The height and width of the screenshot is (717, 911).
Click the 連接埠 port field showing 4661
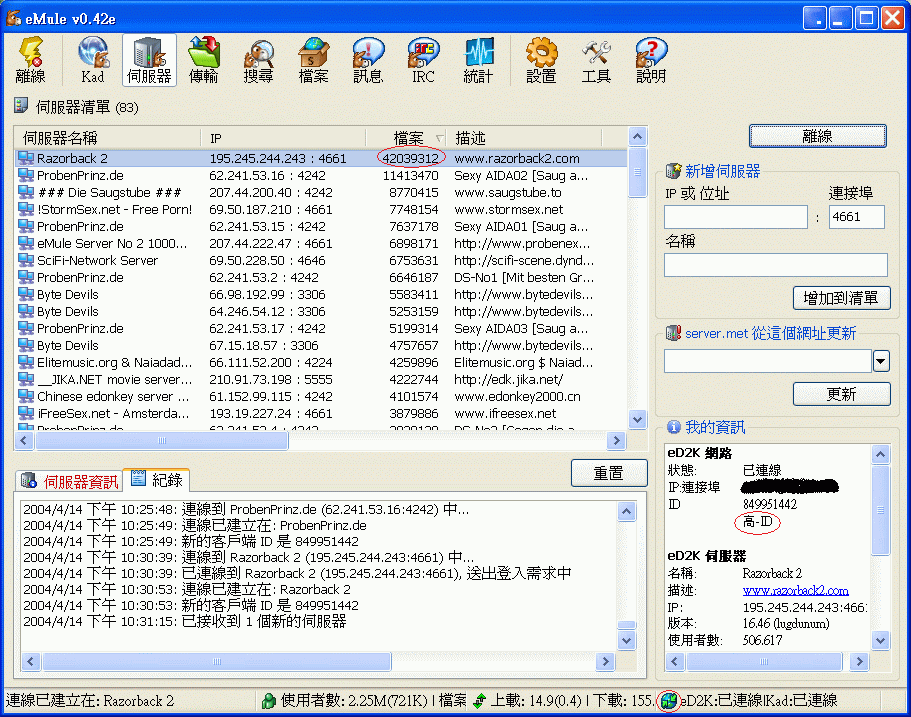coord(856,217)
